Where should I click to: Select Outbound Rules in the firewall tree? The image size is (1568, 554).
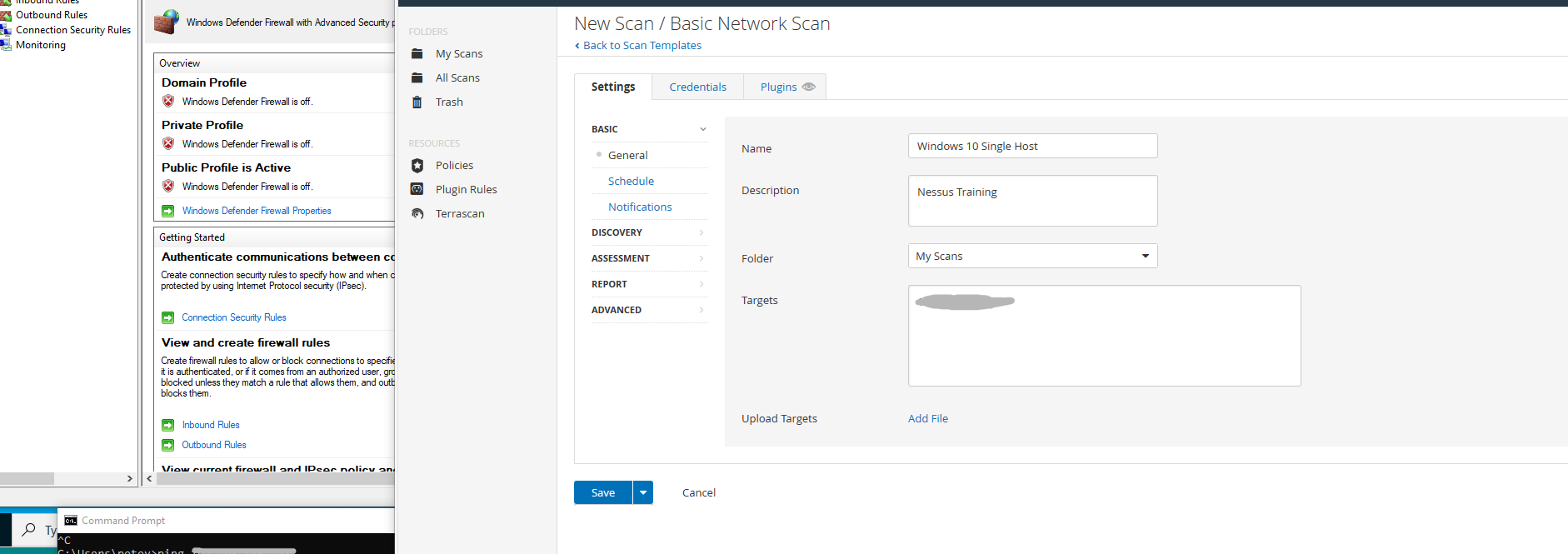(52, 15)
